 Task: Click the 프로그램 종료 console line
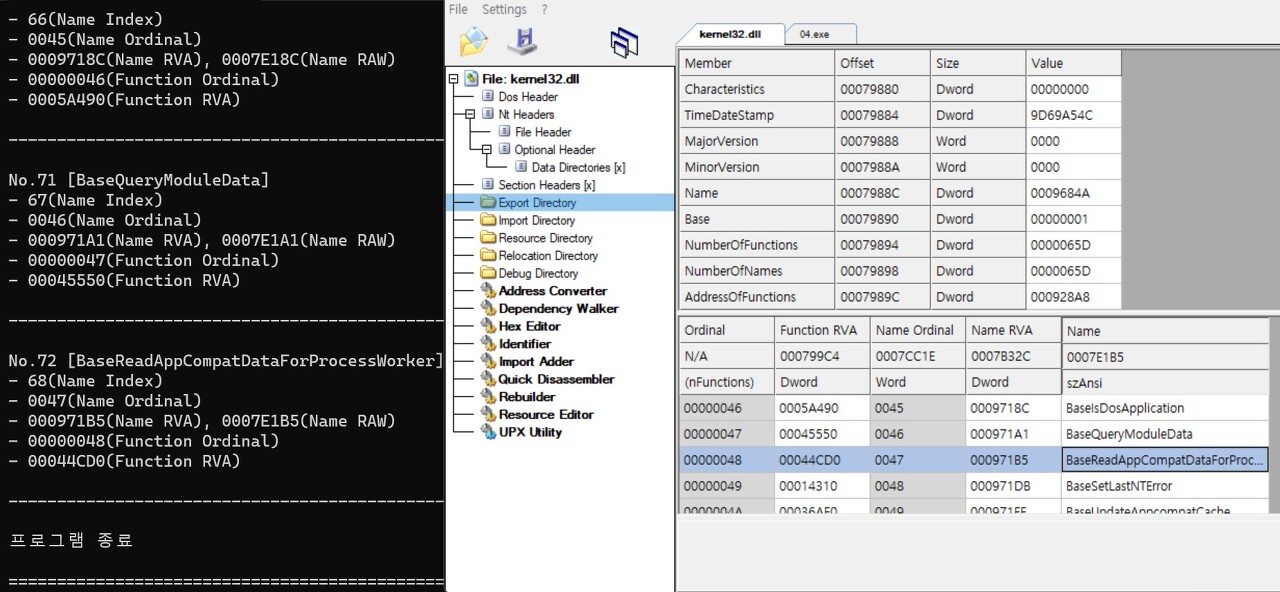tap(70, 540)
